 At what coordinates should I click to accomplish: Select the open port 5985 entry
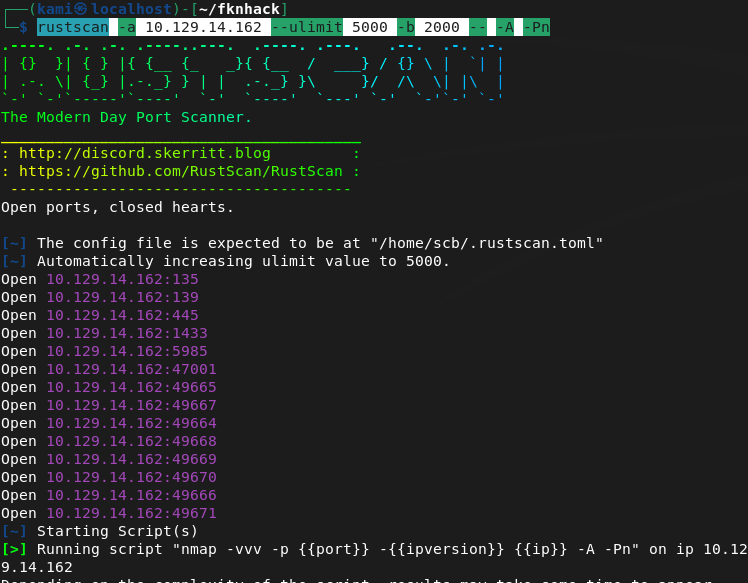tap(126, 351)
